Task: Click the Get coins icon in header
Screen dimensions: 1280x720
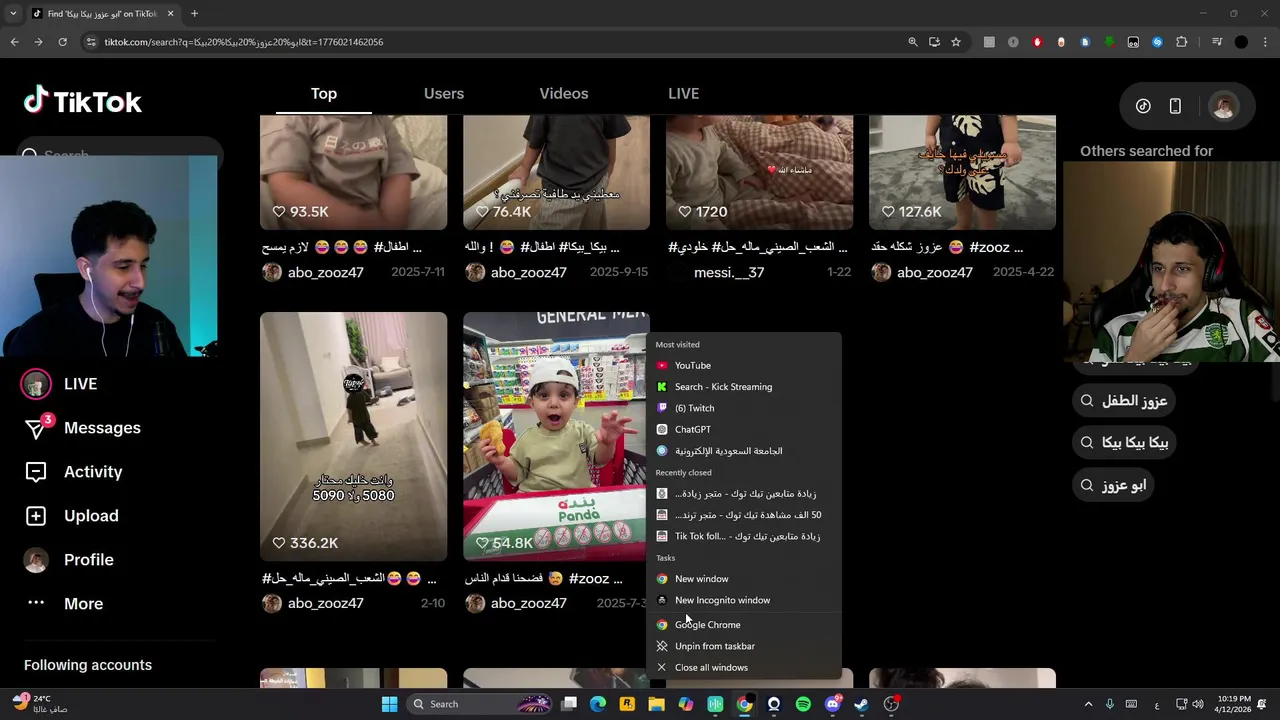Action: [x=1143, y=106]
